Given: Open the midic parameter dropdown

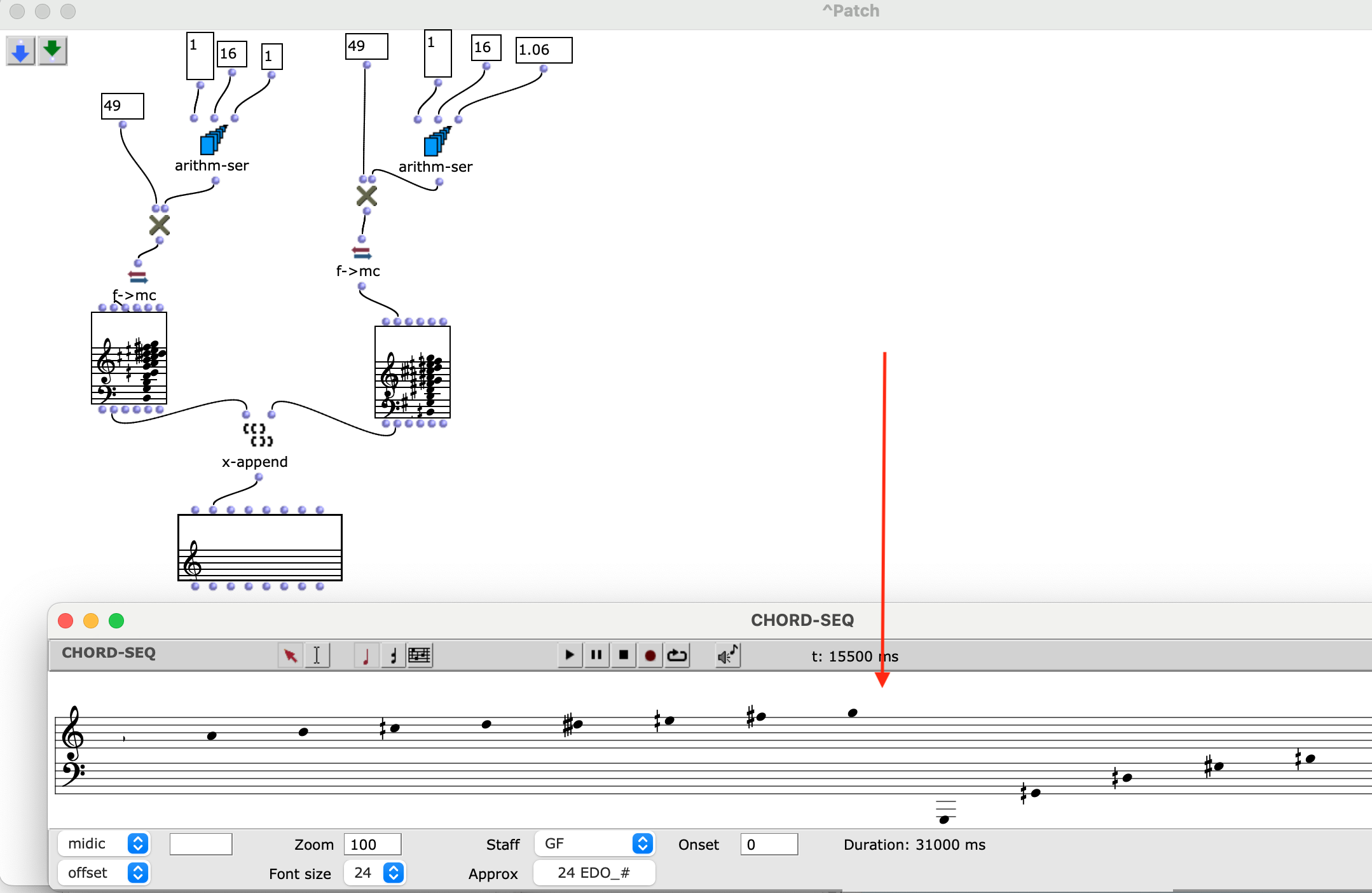Looking at the screenshot, I should pyautogui.click(x=105, y=844).
